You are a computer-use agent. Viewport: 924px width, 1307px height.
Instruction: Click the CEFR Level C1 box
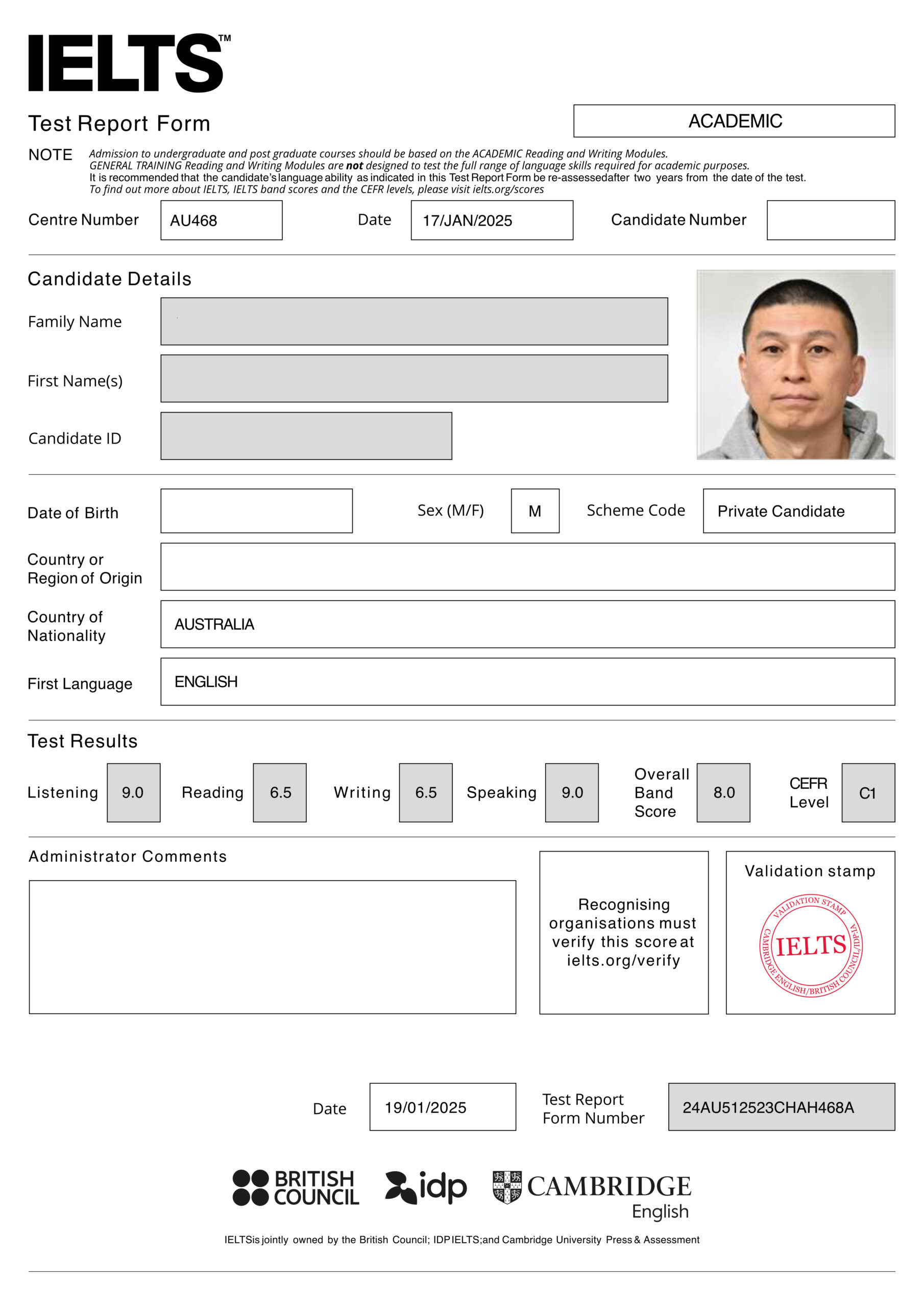point(868,792)
